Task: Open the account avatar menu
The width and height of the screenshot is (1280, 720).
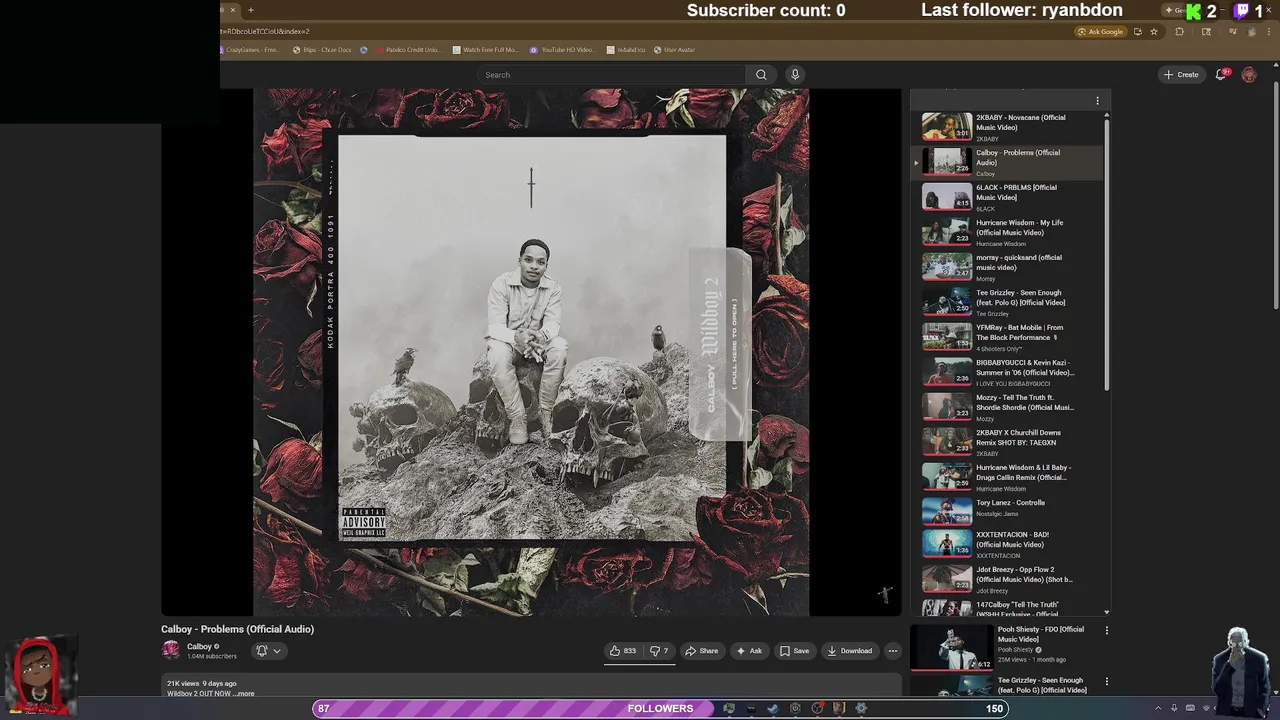Action: click(1249, 75)
